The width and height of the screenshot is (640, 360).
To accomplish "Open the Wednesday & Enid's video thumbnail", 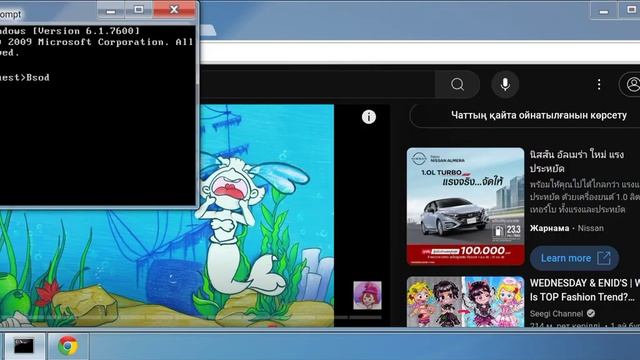I will click(x=465, y=302).
